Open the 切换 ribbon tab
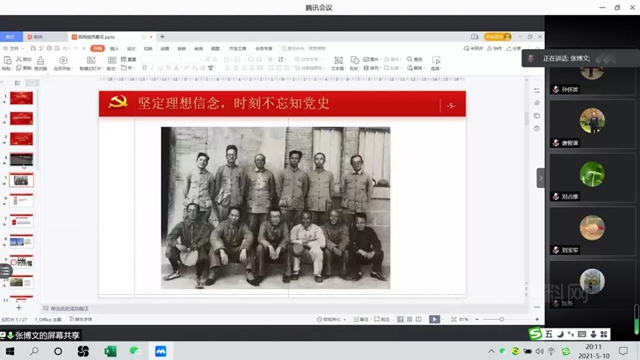The width and height of the screenshot is (640, 360). point(148,49)
